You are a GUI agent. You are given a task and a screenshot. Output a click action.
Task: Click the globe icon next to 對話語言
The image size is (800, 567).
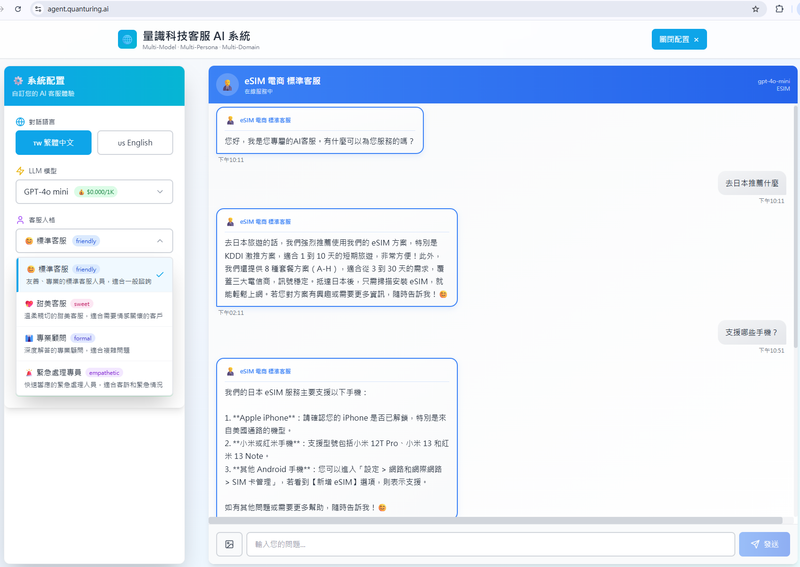pos(20,122)
